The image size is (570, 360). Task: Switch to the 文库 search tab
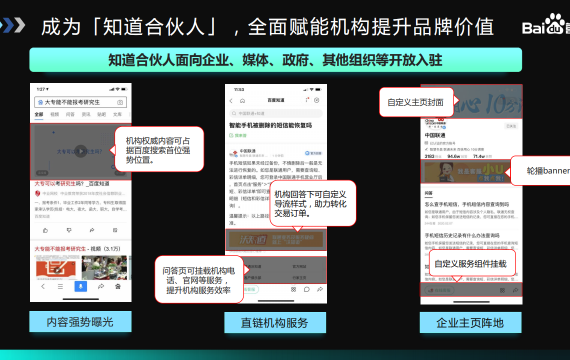(117, 114)
